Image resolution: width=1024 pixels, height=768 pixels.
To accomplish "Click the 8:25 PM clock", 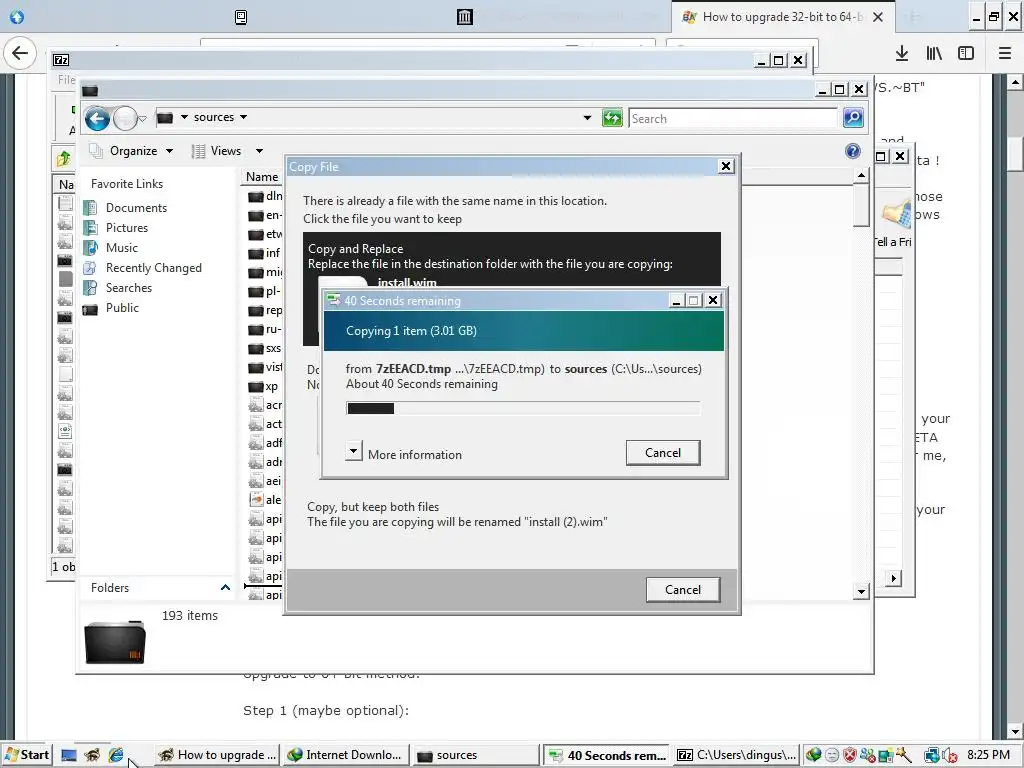I will [988, 755].
